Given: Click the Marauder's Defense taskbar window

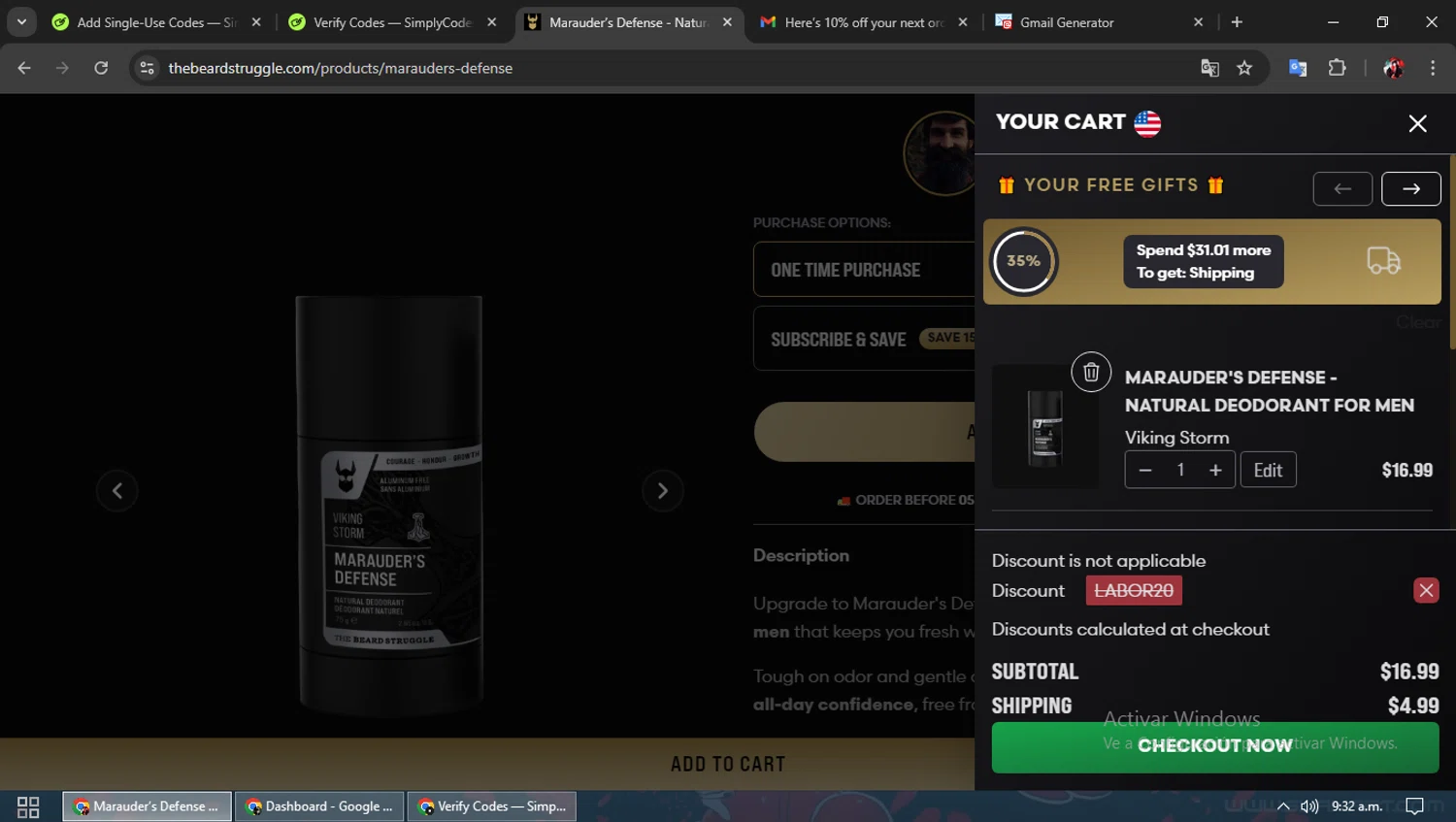Looking at the screenshot, I should (x=148, y=806).
